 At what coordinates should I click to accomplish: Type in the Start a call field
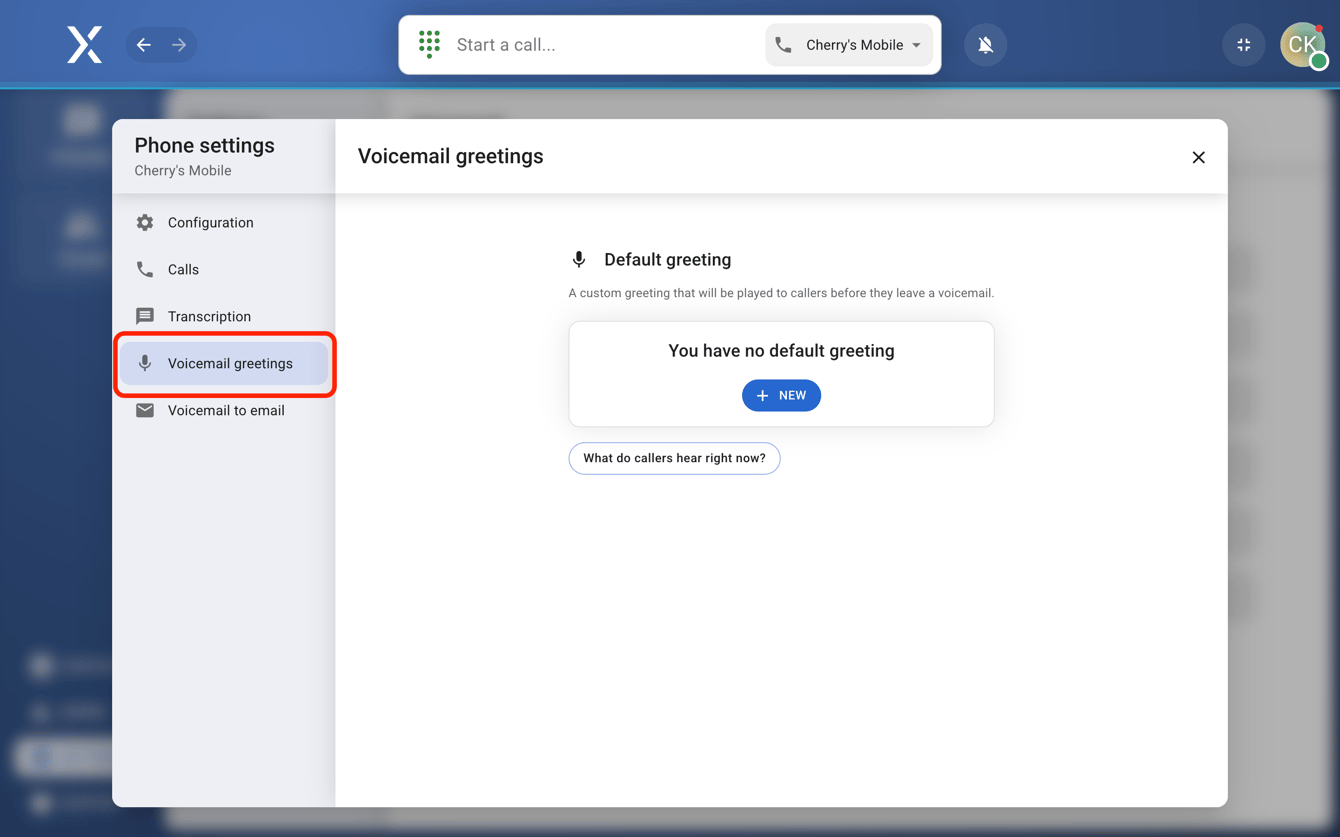[x=600, y=45]
